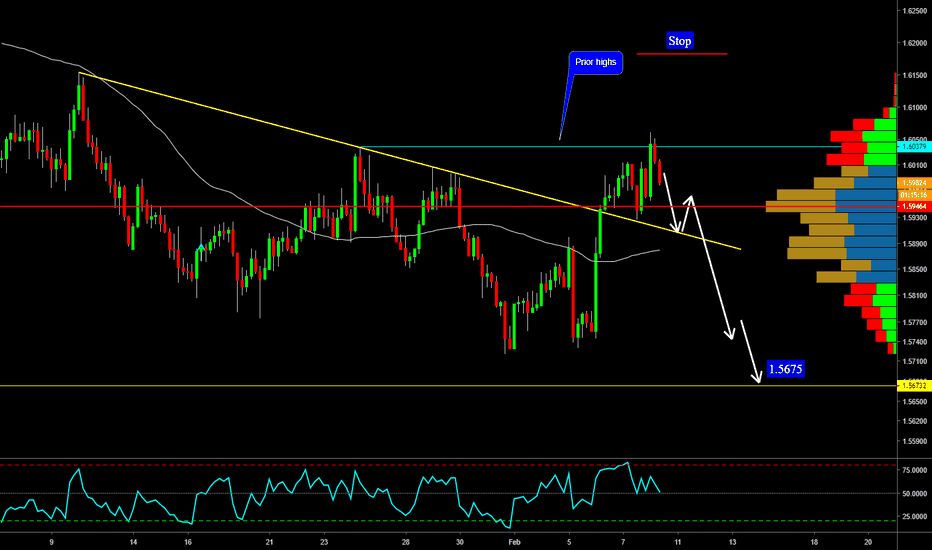Click date label 14 on time axis
The height and width of the screenshot is (550, 932).
pyautogui.click(x=133, y=542)
